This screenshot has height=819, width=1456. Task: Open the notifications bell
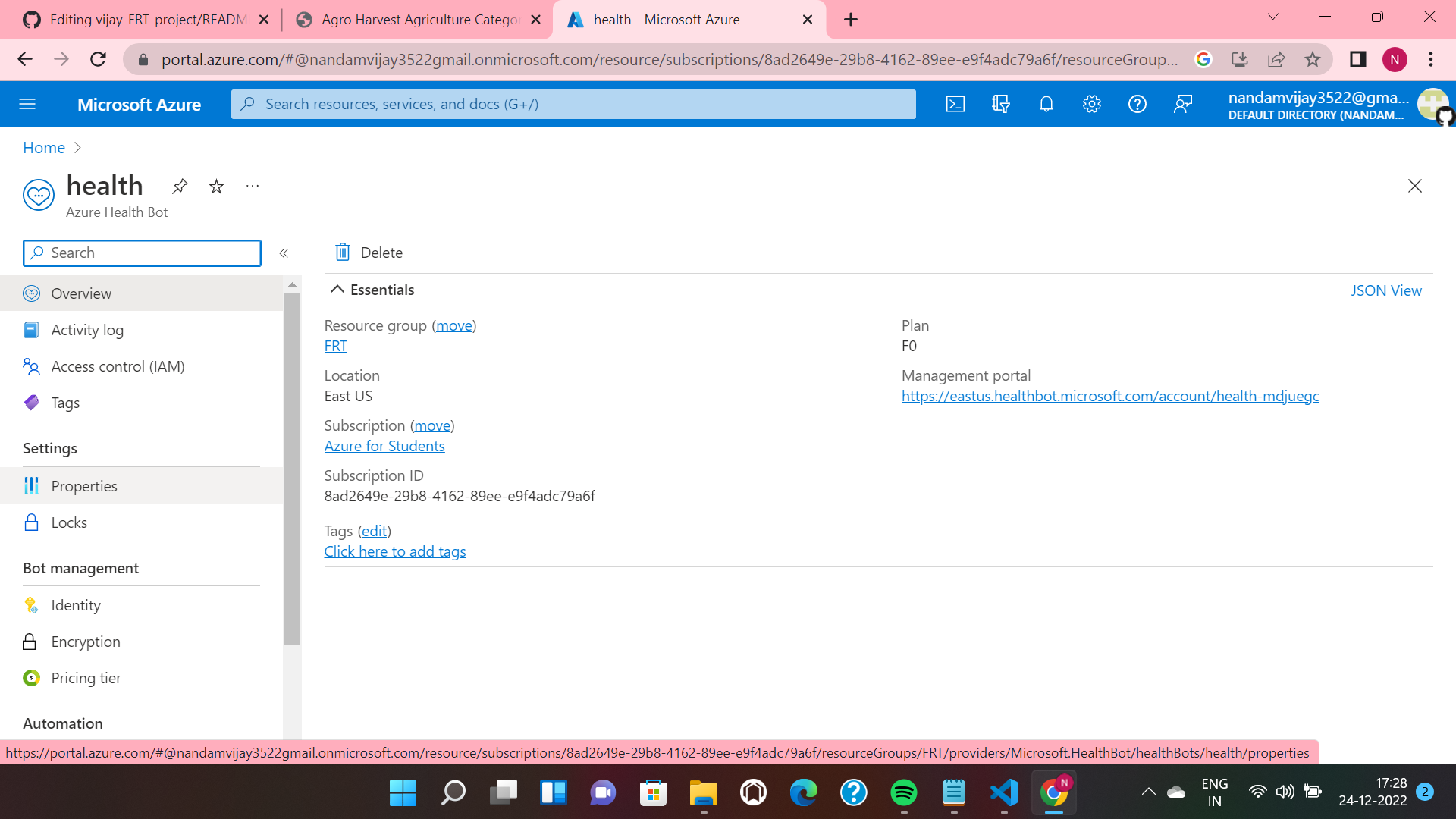coord(1046,105)
